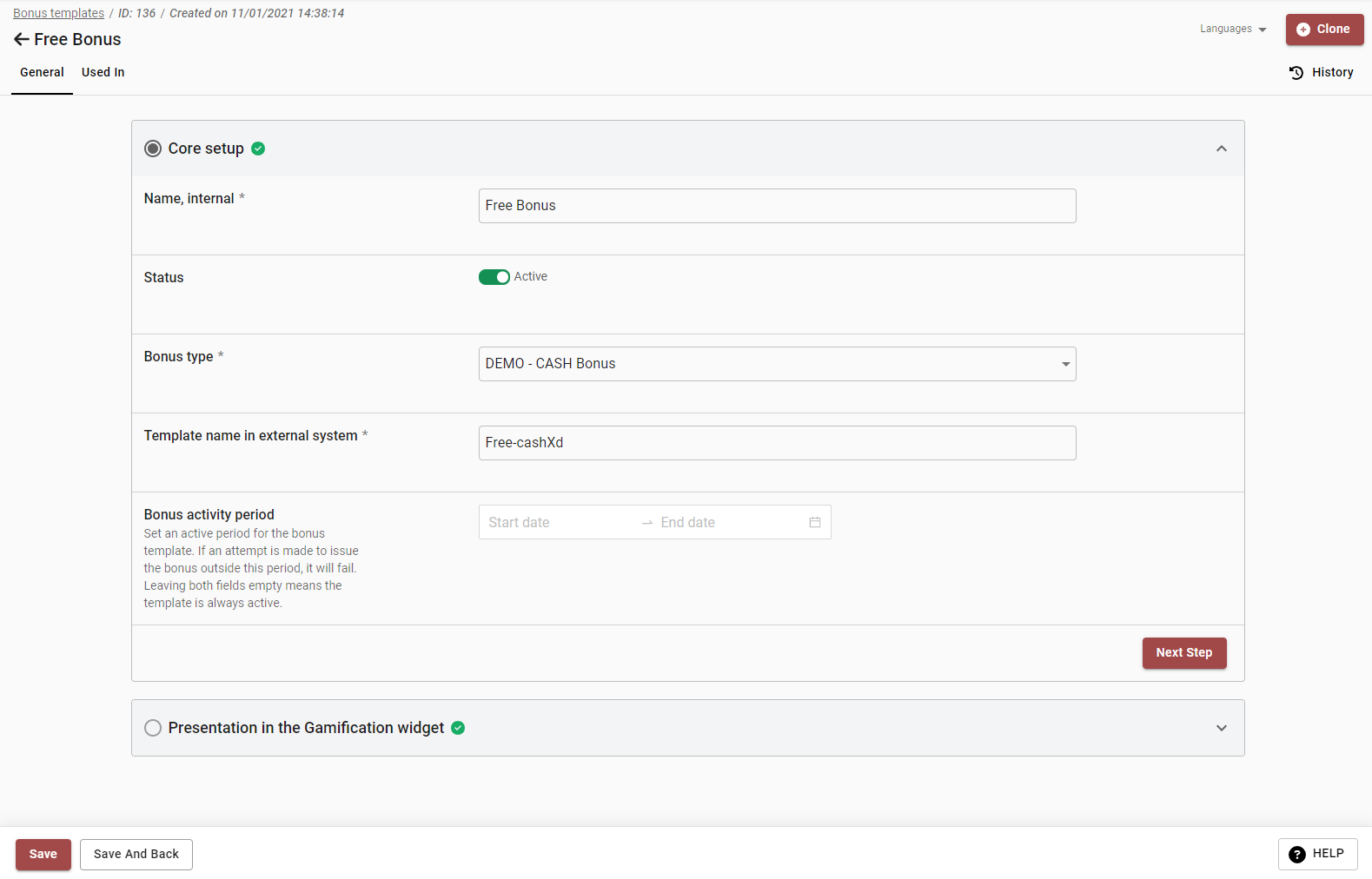Click the plus icon on Clone button

[1302, 30]
